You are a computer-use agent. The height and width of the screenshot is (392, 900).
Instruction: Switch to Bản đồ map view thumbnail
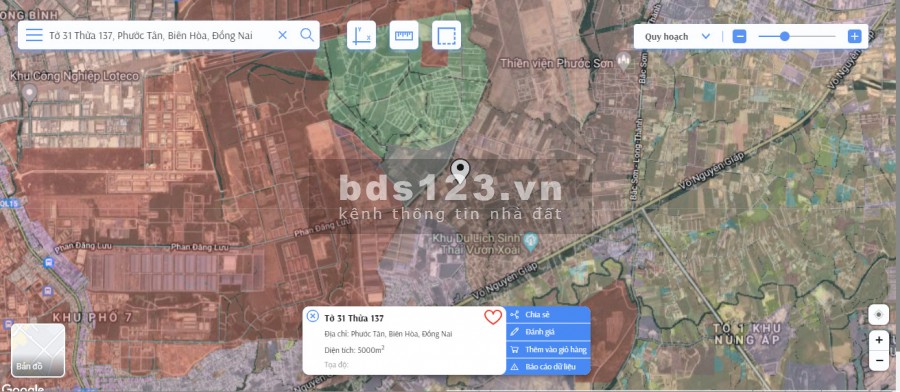tap(38, 350)
